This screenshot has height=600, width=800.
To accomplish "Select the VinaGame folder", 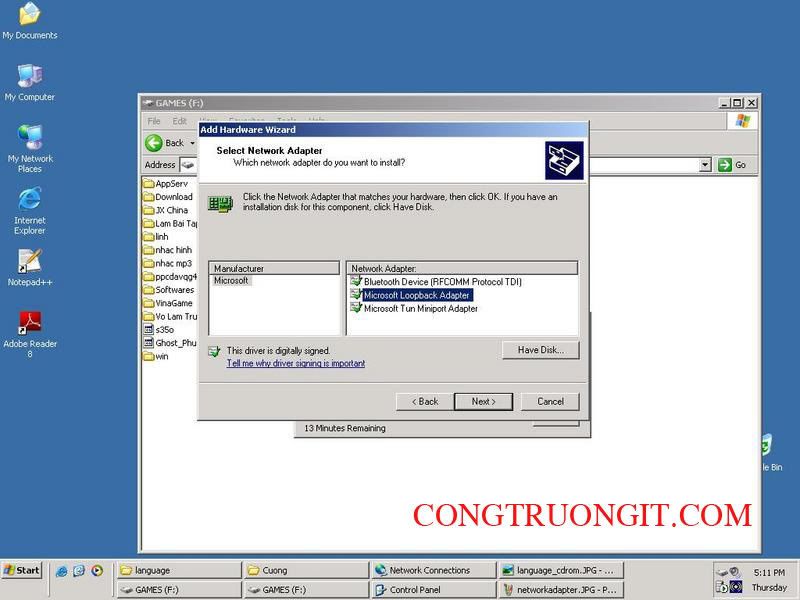I will coord(168,303).
